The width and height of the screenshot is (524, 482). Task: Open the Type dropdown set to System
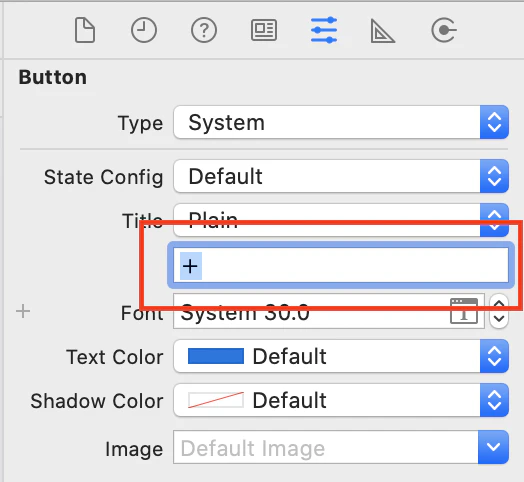(x=341, y=122)
